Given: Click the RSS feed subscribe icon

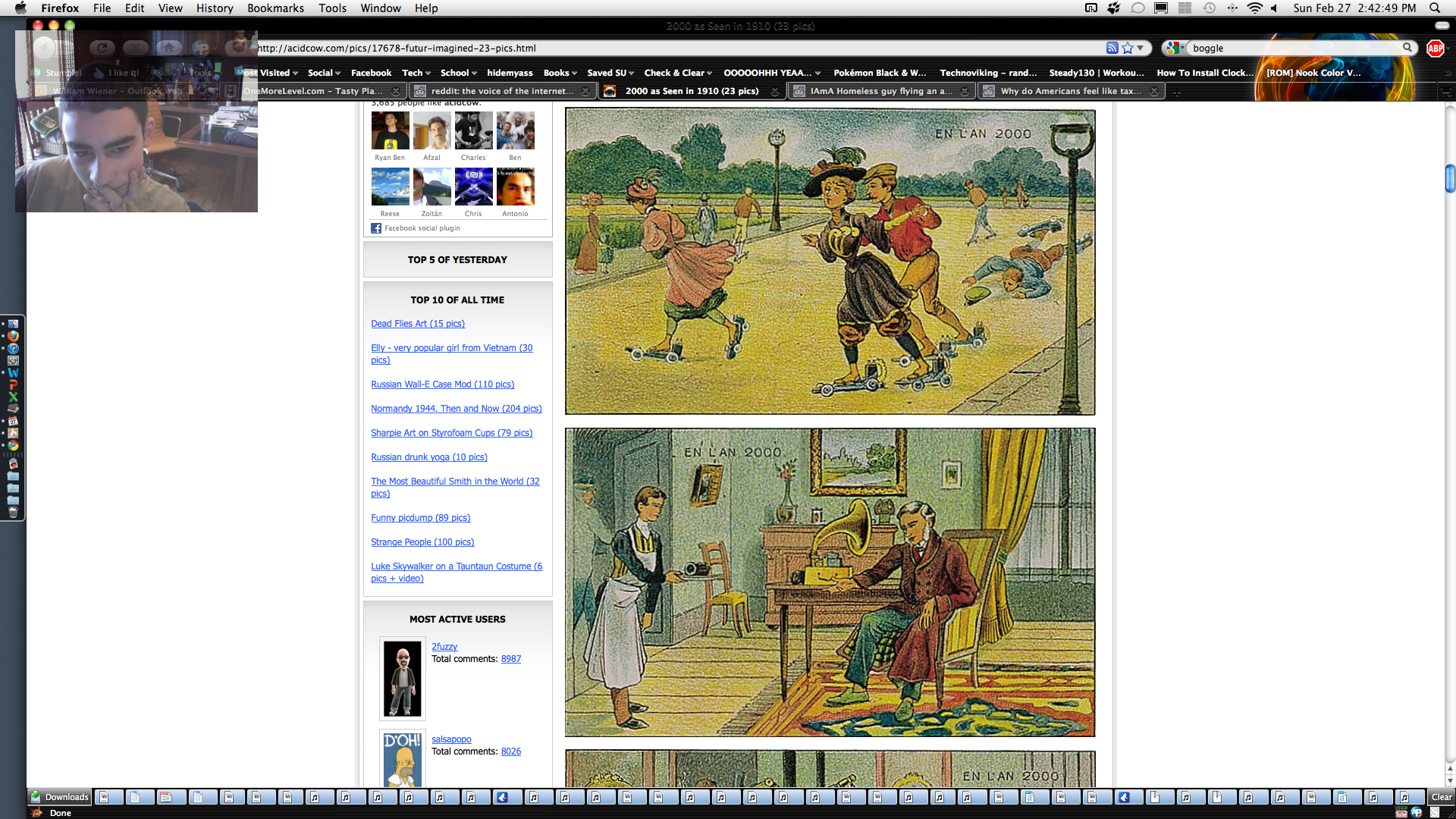Looking at the screenshot, I should [1112, 48].
